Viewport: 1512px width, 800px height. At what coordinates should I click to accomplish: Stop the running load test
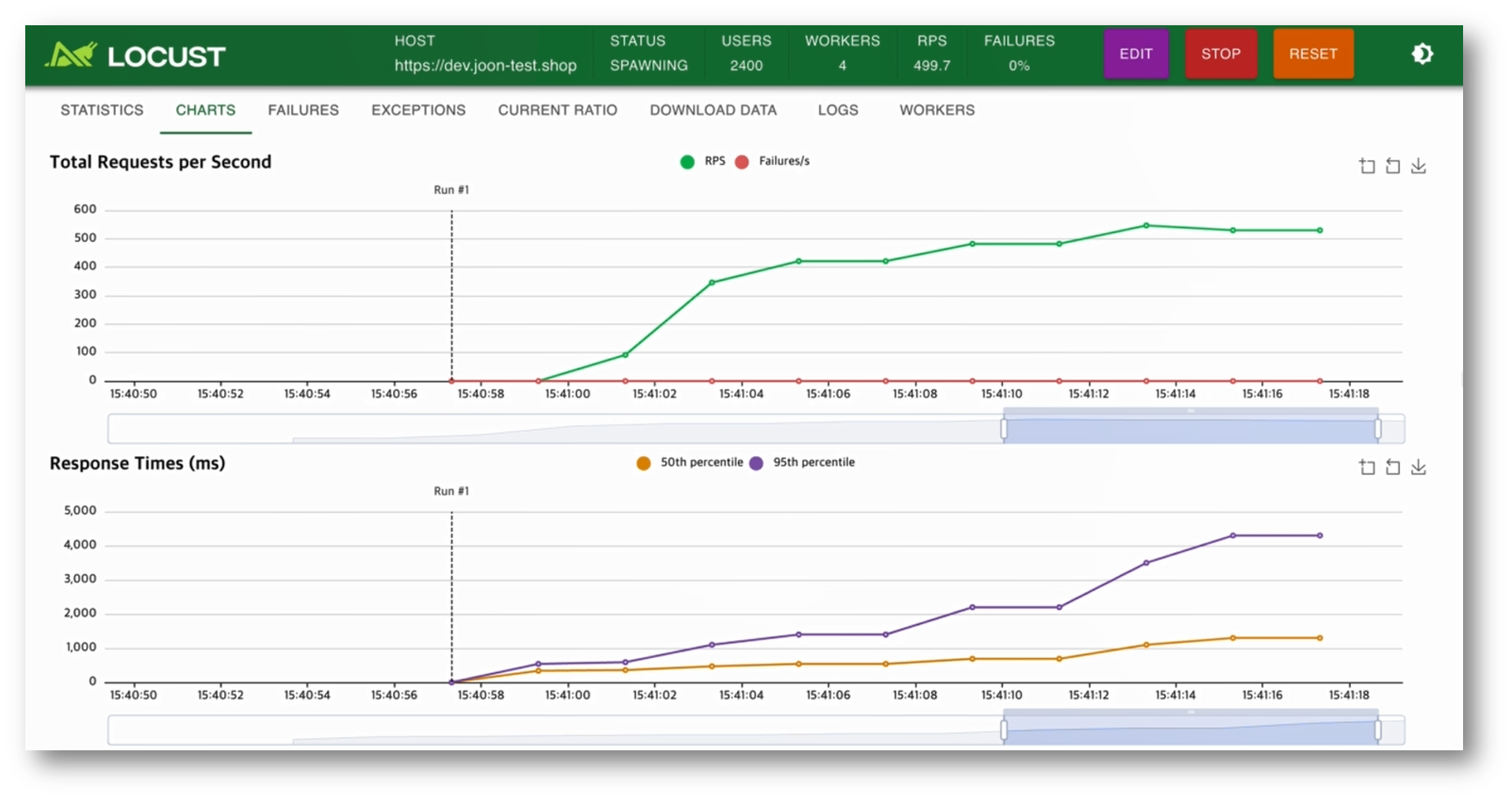(x=1221, y=54)
